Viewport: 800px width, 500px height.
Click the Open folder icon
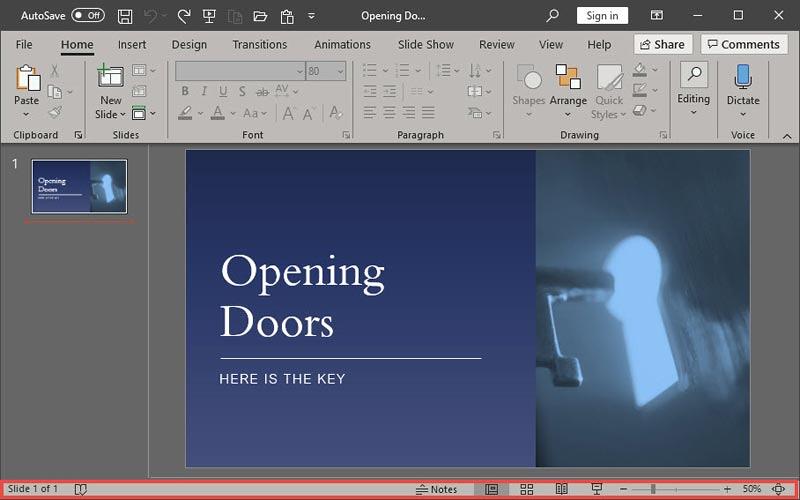[260, 16]
